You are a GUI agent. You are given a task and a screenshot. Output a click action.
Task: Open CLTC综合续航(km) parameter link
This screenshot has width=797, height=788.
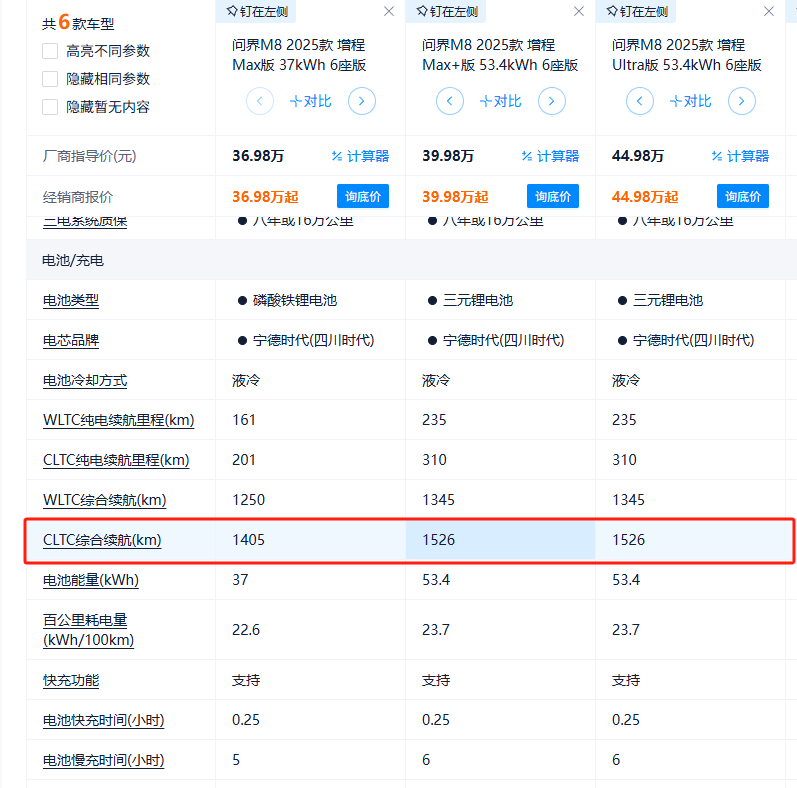102,540
